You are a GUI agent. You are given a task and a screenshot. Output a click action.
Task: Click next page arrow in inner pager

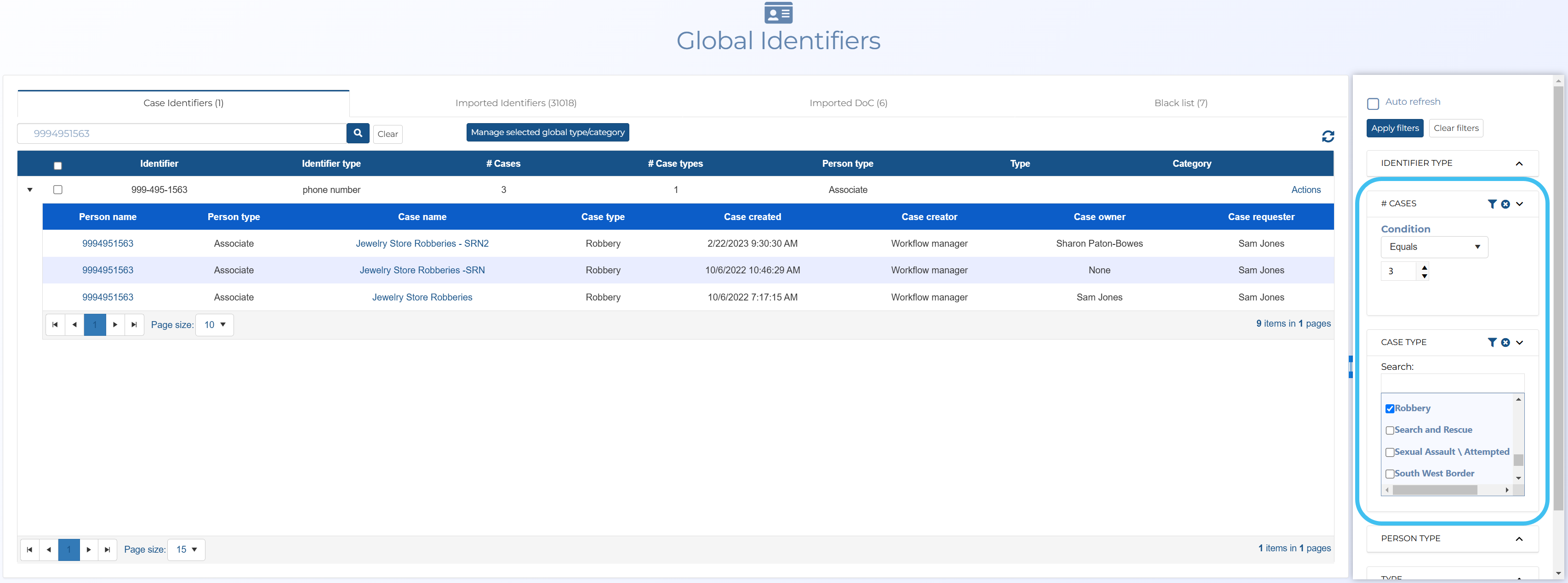[115, 324]
